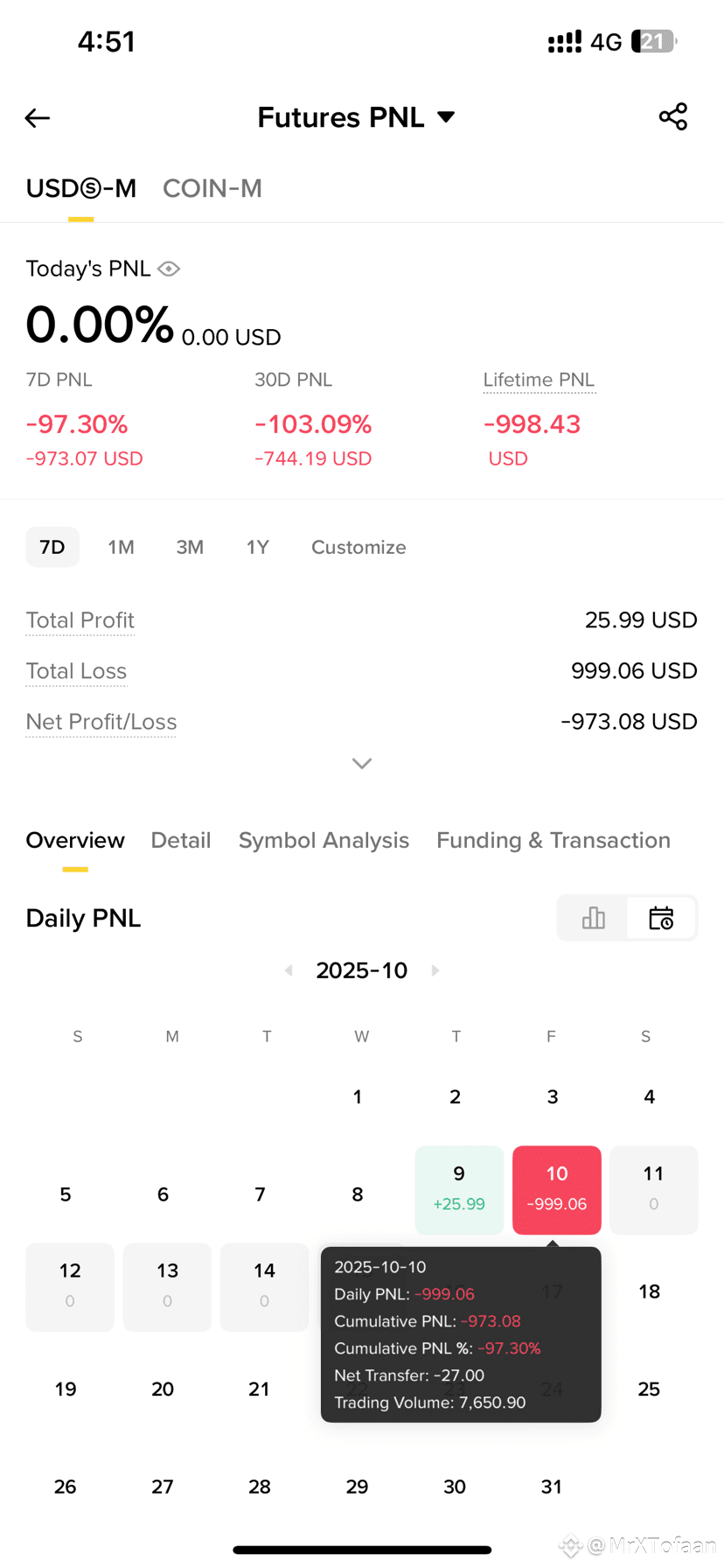
Task: Switch Daily PNL to calendar view
Action: 661,918
